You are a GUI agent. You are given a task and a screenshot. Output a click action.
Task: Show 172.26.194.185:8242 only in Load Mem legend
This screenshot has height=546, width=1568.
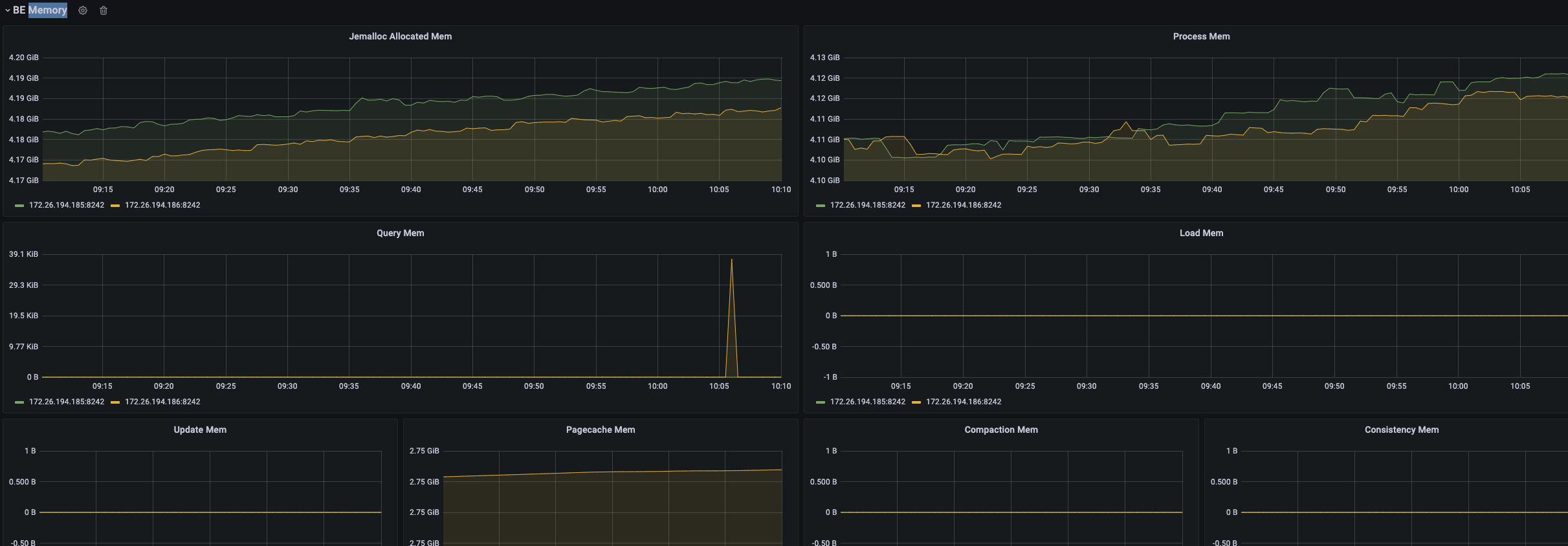[868, 402]
